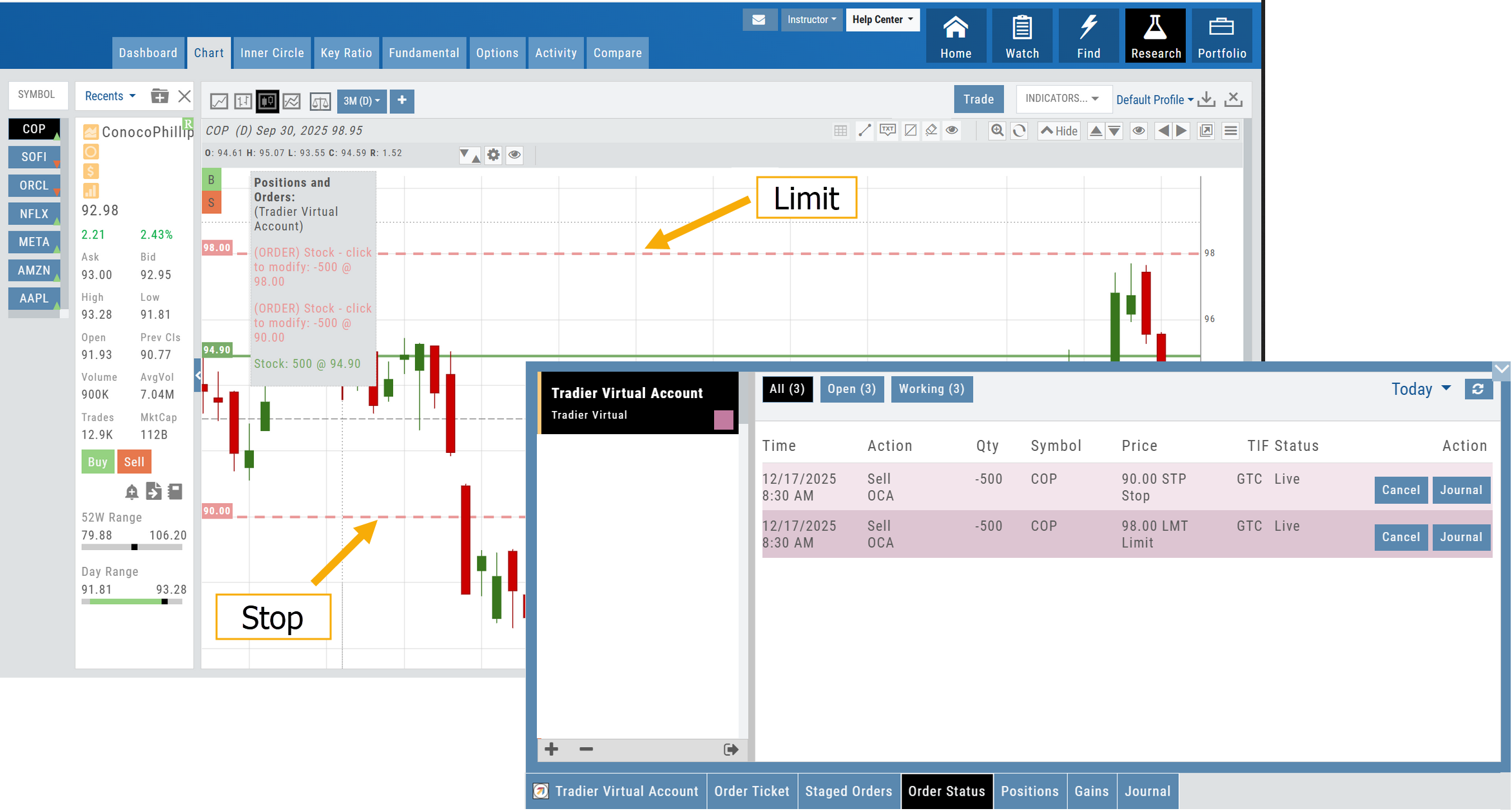The height and width of the screenshot is (811, 1512).
Task: Collapse the order panel with chevron
Action: coord(1502,368)
